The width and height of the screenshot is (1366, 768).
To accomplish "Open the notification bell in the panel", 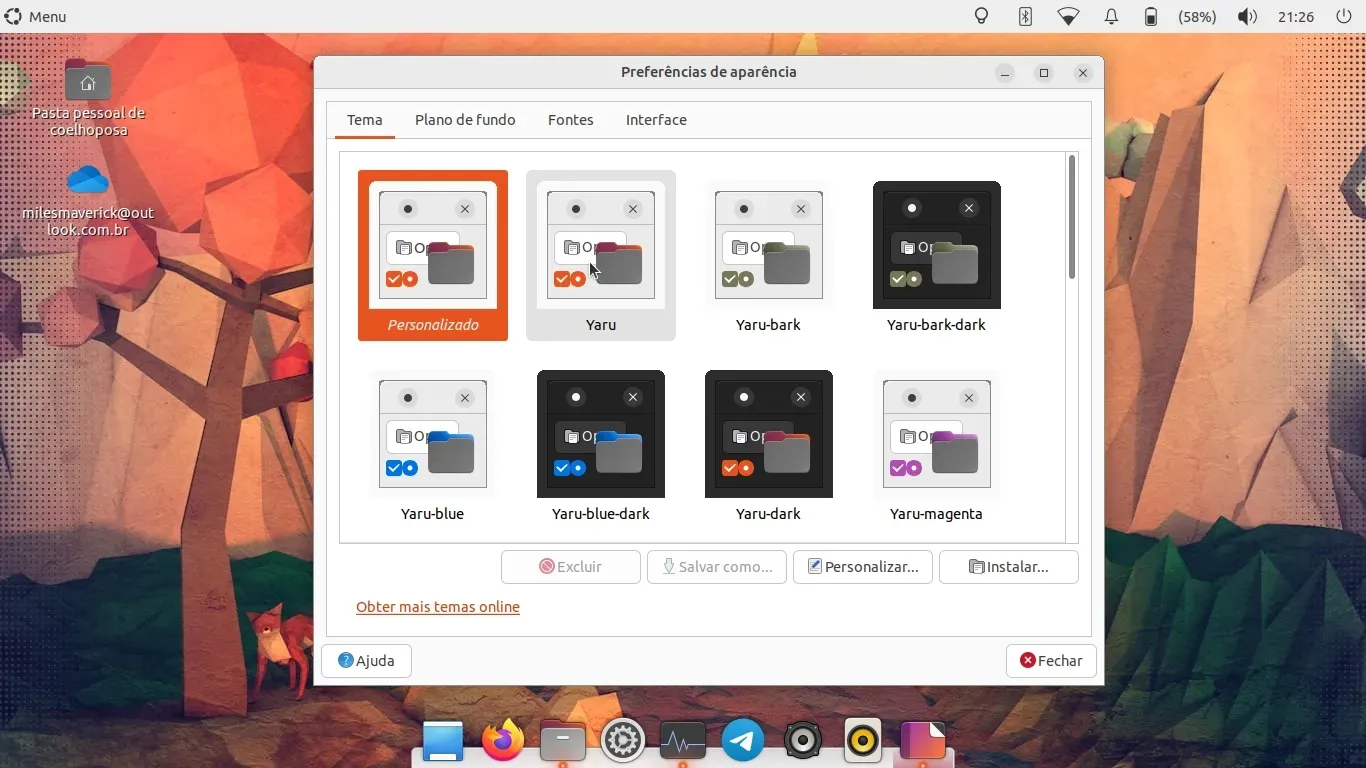I will coord(1111,16).
